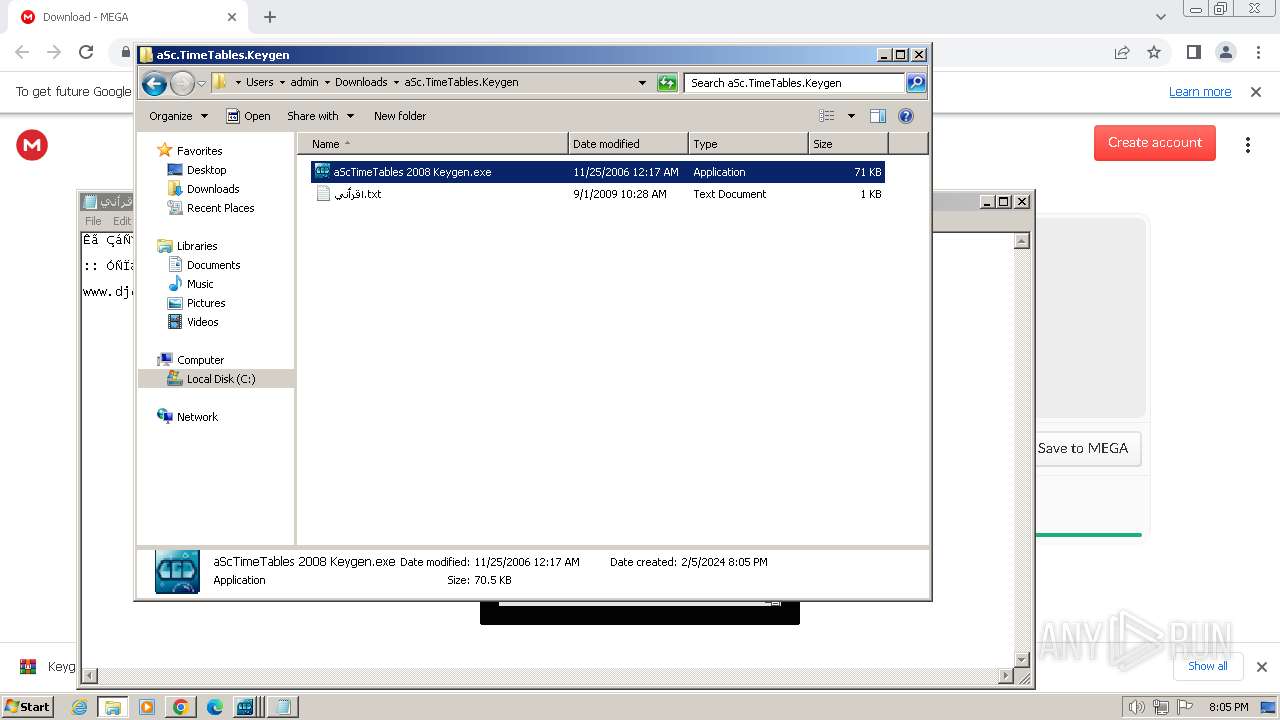
Task: Click the text document icon in list
Action: click(323, 194)
